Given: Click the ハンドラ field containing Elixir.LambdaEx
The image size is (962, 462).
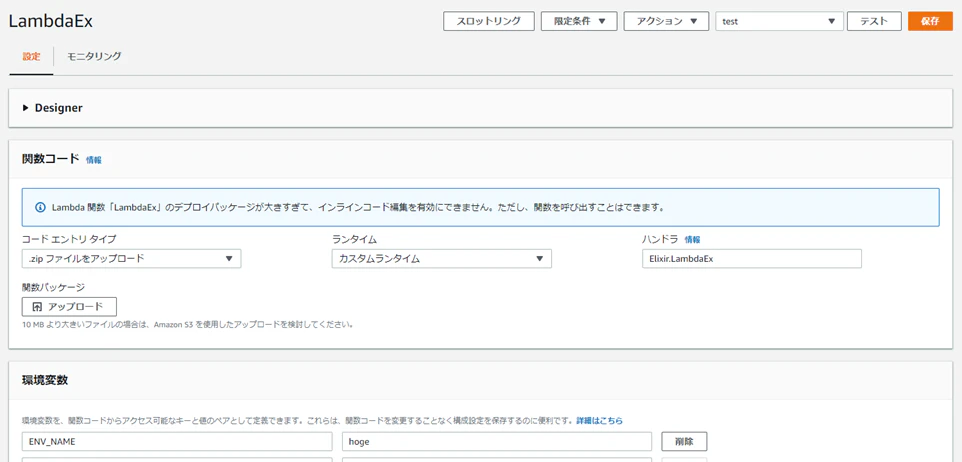Looking at the screenshot, I should 752,259.
